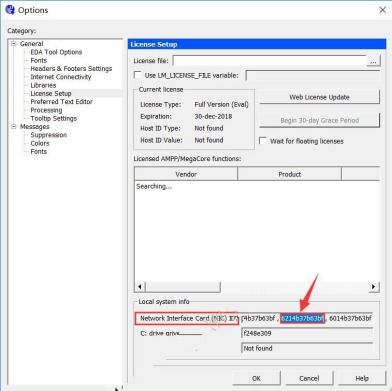Click the OK button
Screen dimensions: 392x391
click(256, 378)
